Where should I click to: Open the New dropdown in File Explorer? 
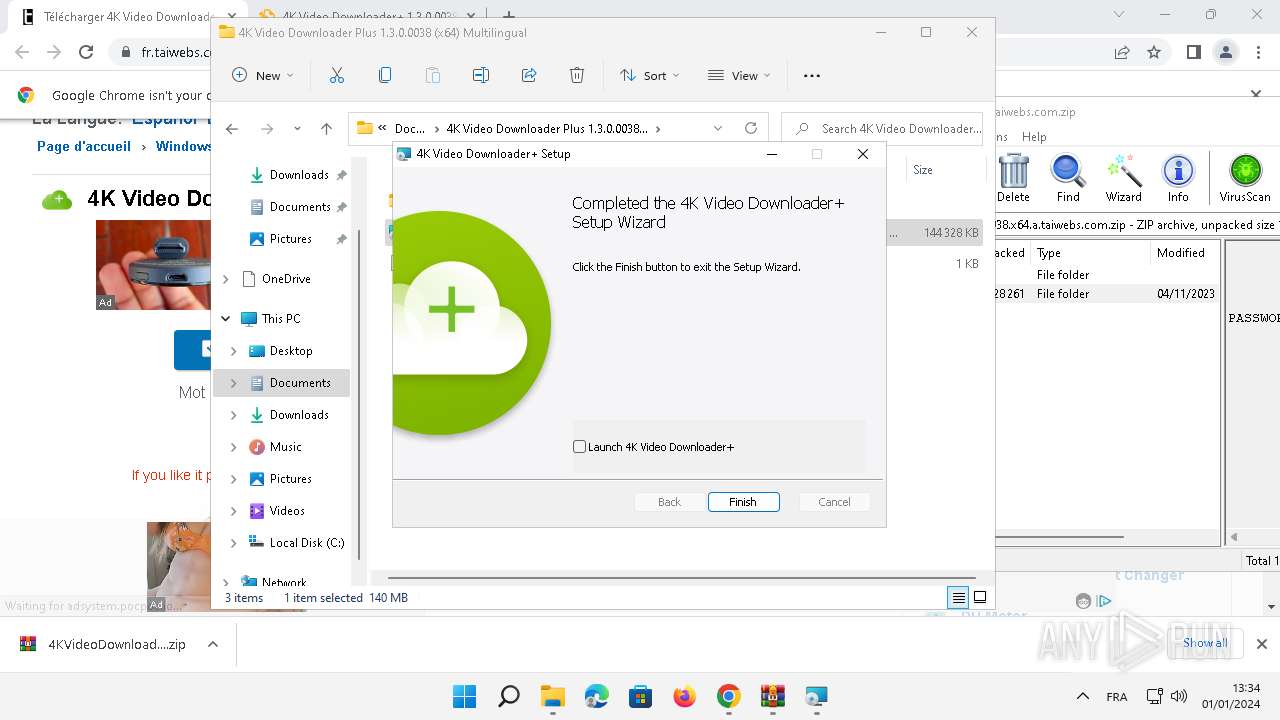pyautogui.click(x=263, y=75)
